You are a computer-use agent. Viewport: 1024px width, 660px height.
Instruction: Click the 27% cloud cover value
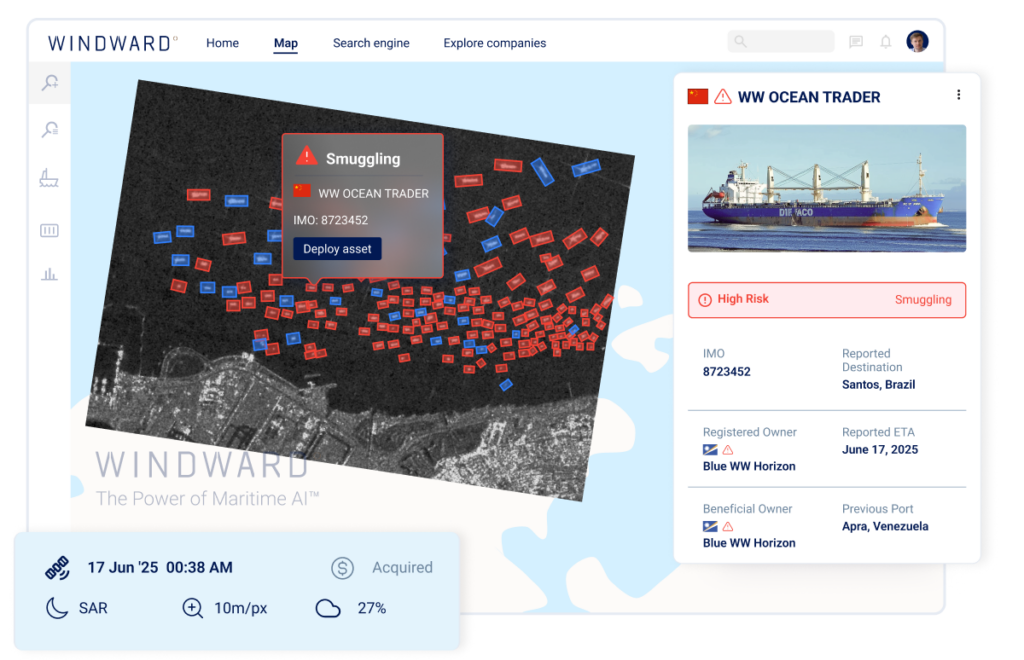click(x=372, y=608)
